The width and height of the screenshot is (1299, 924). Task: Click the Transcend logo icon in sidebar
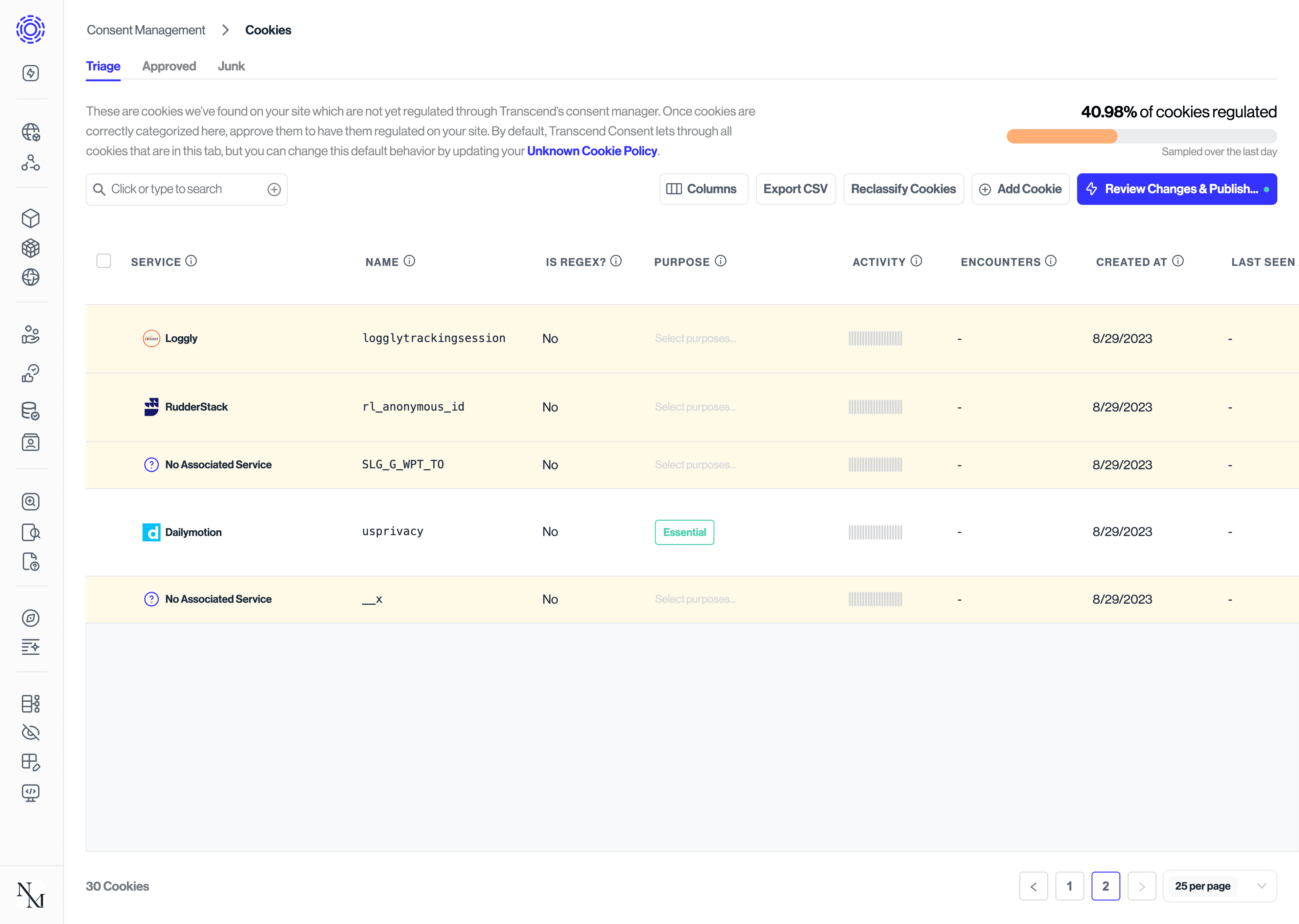(x=31, y=29)
